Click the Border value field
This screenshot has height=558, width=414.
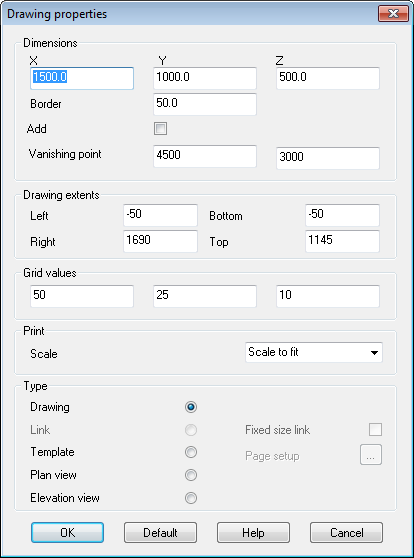[205, 104]
